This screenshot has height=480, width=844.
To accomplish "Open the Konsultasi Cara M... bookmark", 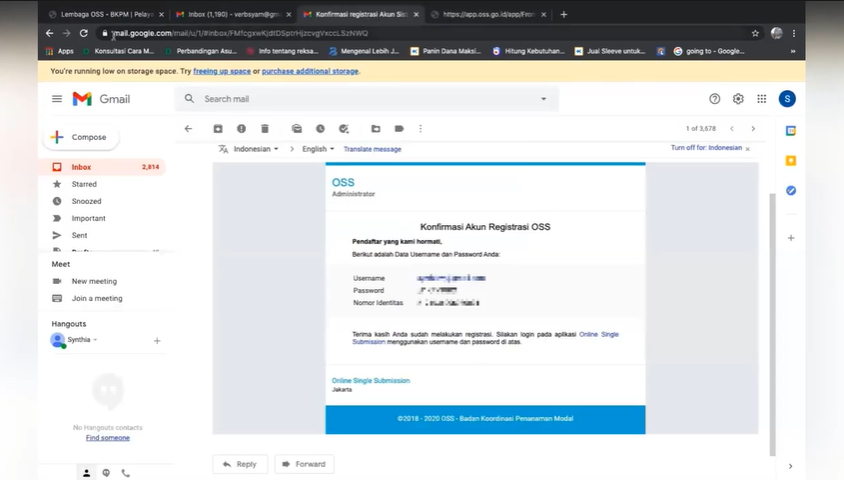I will pyautogui.click(x=118, y=51).
